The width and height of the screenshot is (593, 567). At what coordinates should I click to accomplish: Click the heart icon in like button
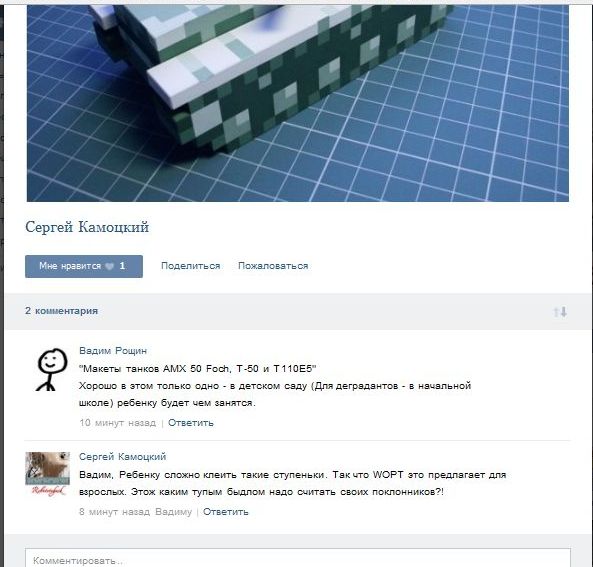tap(109, 266)
